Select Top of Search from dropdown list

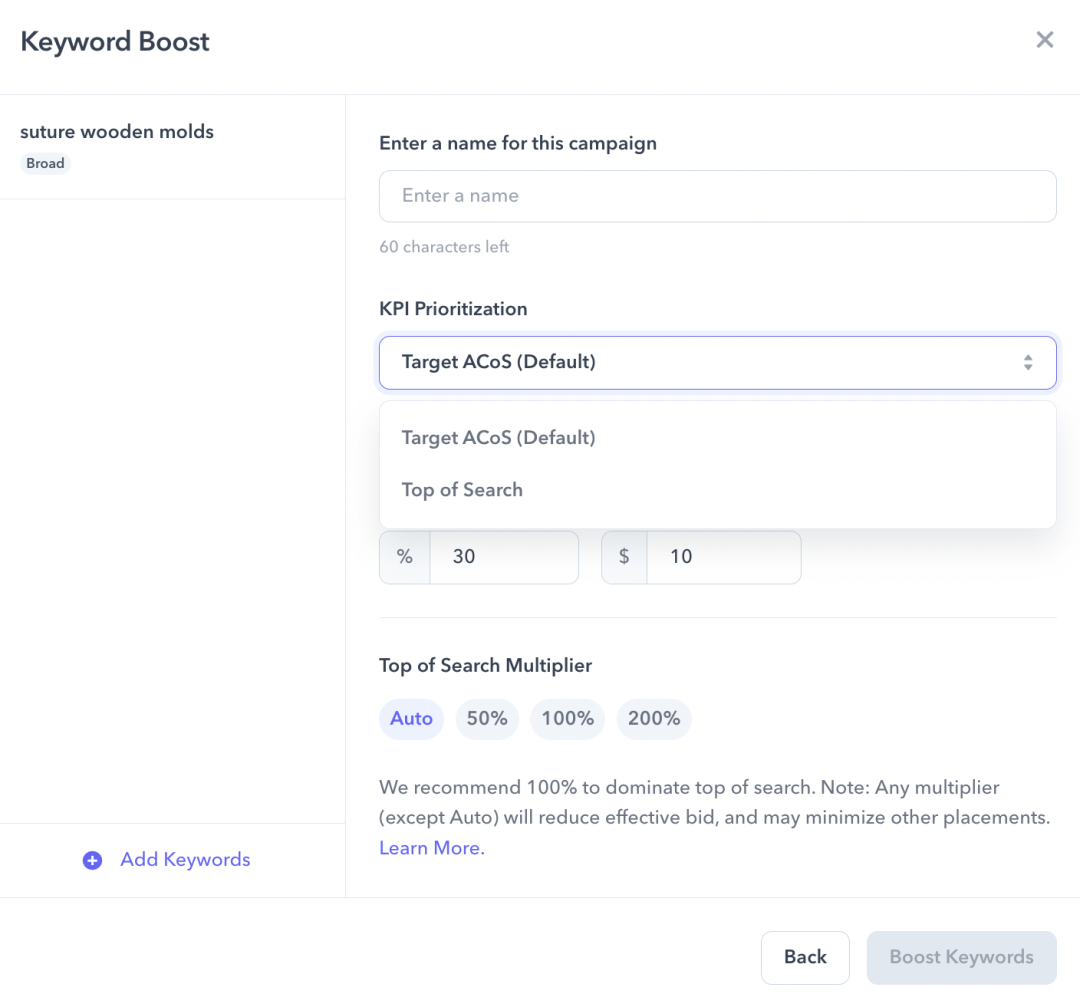click(462, 490)
